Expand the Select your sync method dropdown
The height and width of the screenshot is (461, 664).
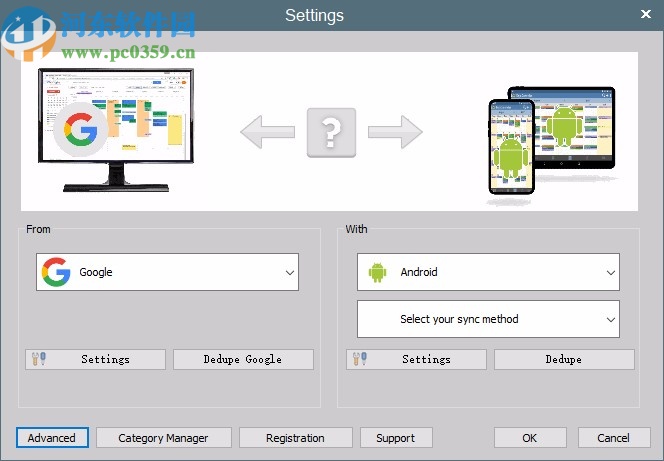(x=488, y=319)
